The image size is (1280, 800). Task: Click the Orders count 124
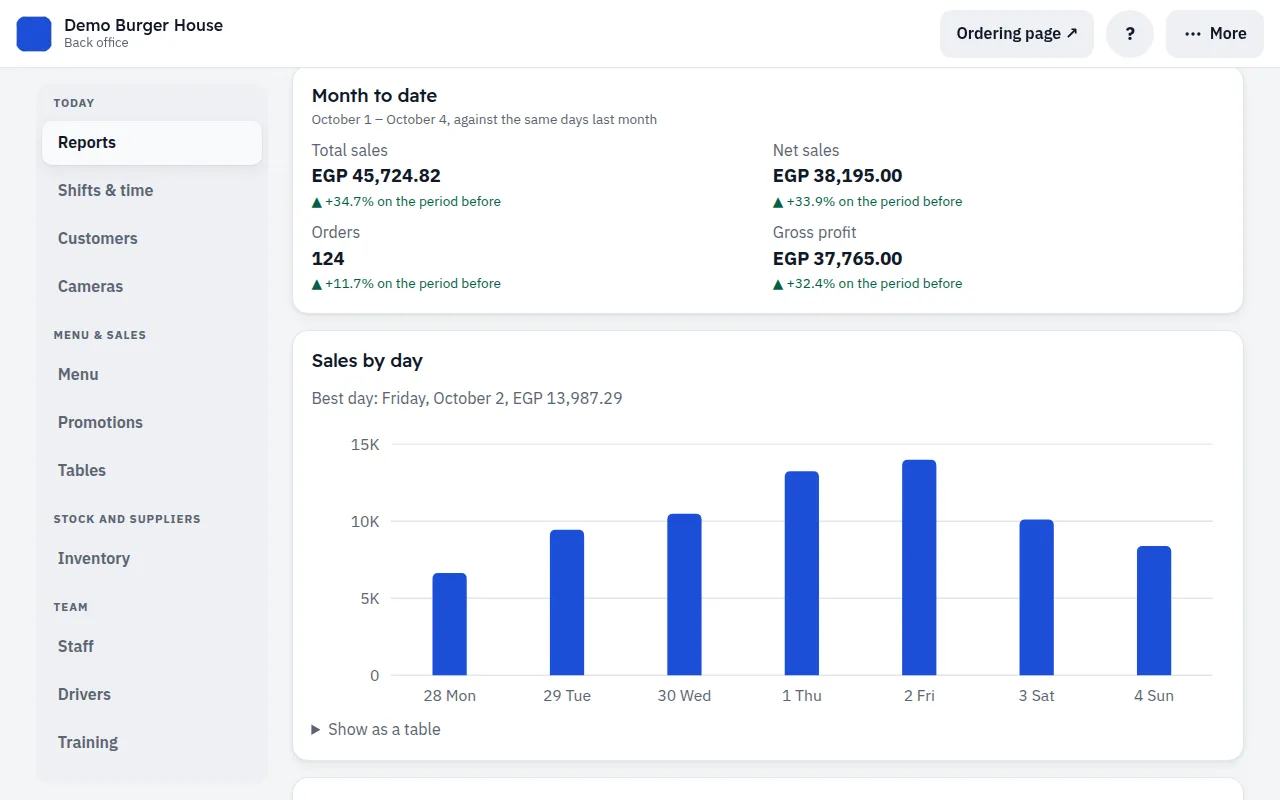click(x=328, y=259)
